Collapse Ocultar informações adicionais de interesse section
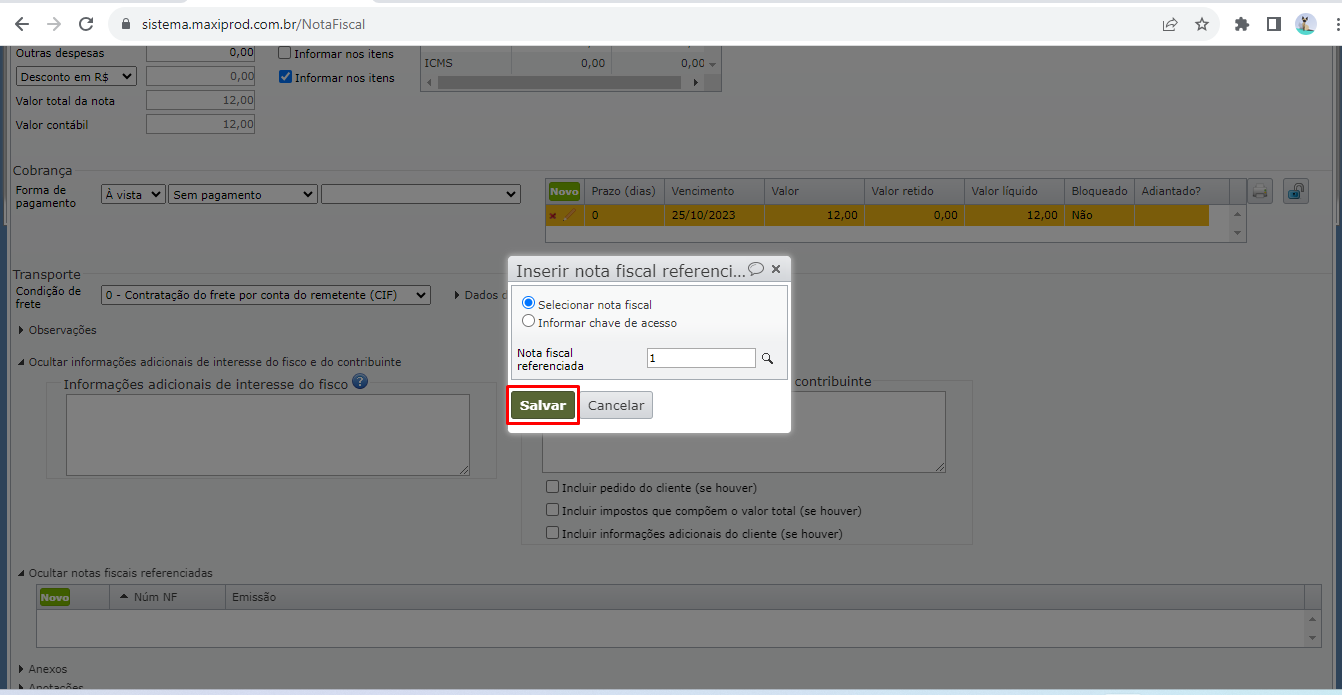Screen dimensions: 1342x695 point(210,362)
